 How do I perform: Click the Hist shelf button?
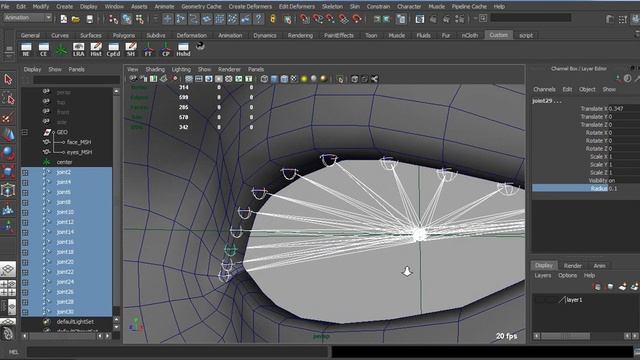[96, 49]
